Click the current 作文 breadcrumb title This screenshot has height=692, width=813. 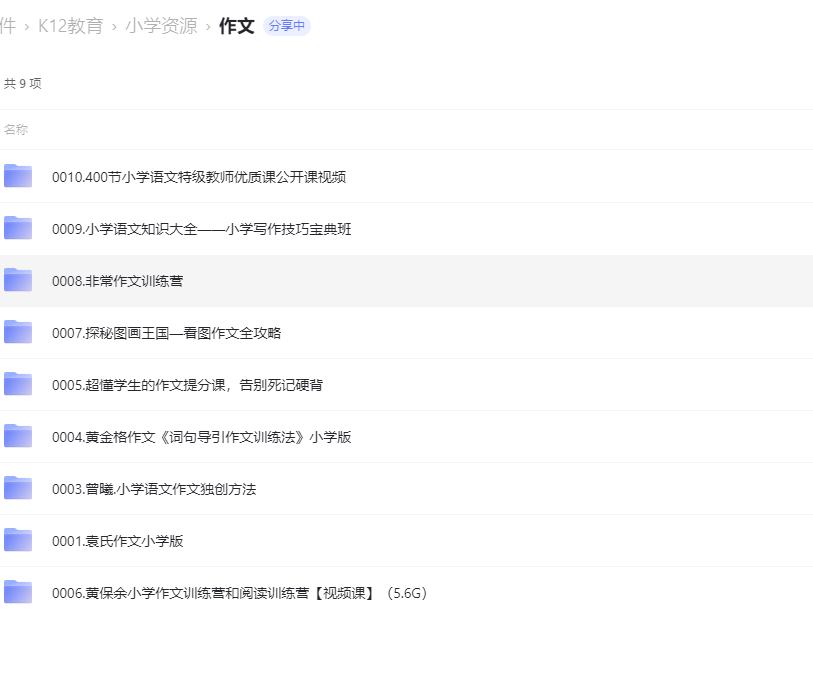click(236, 26)
